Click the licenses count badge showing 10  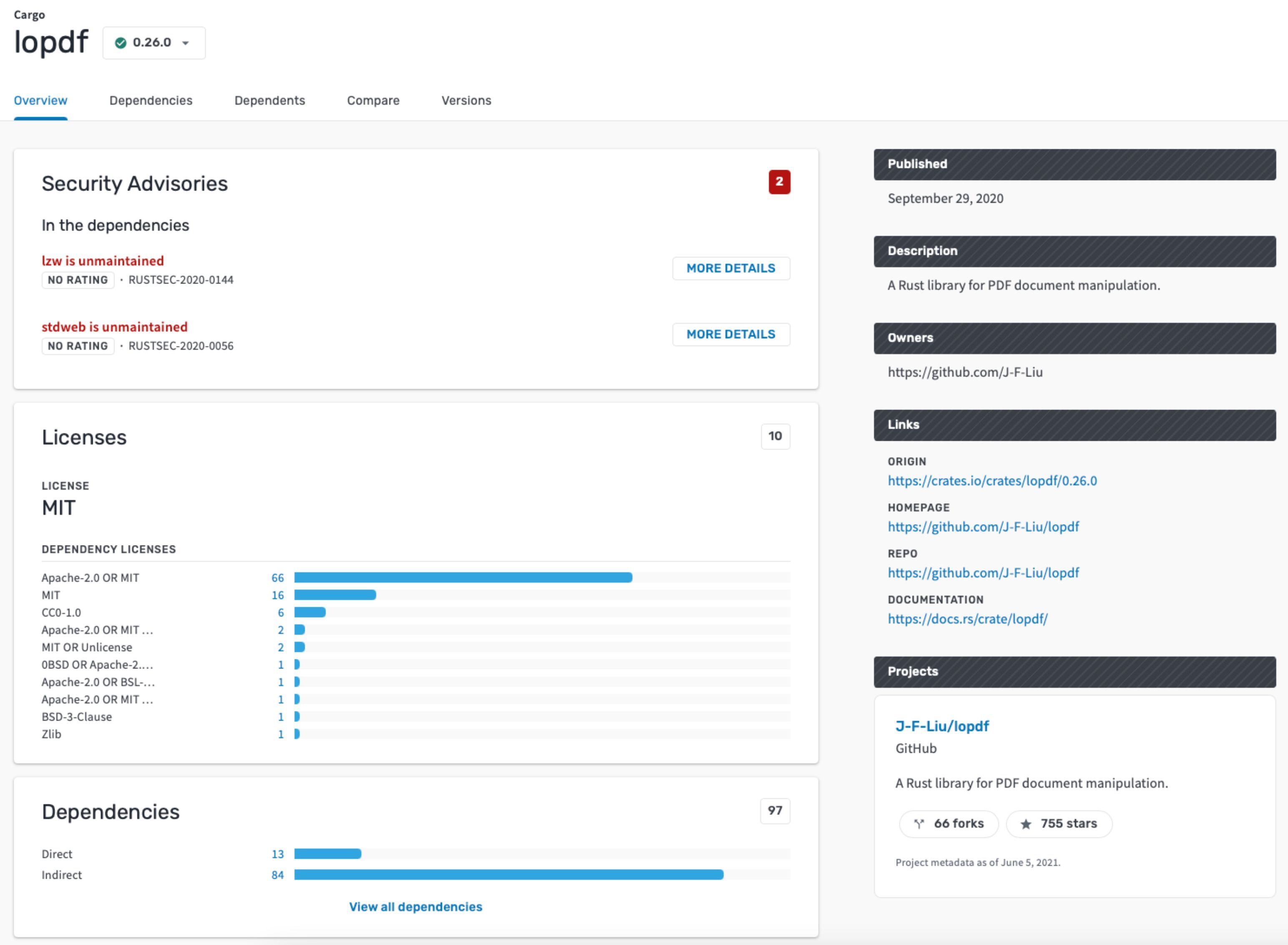pyautogui.click(x=775, y=437)
